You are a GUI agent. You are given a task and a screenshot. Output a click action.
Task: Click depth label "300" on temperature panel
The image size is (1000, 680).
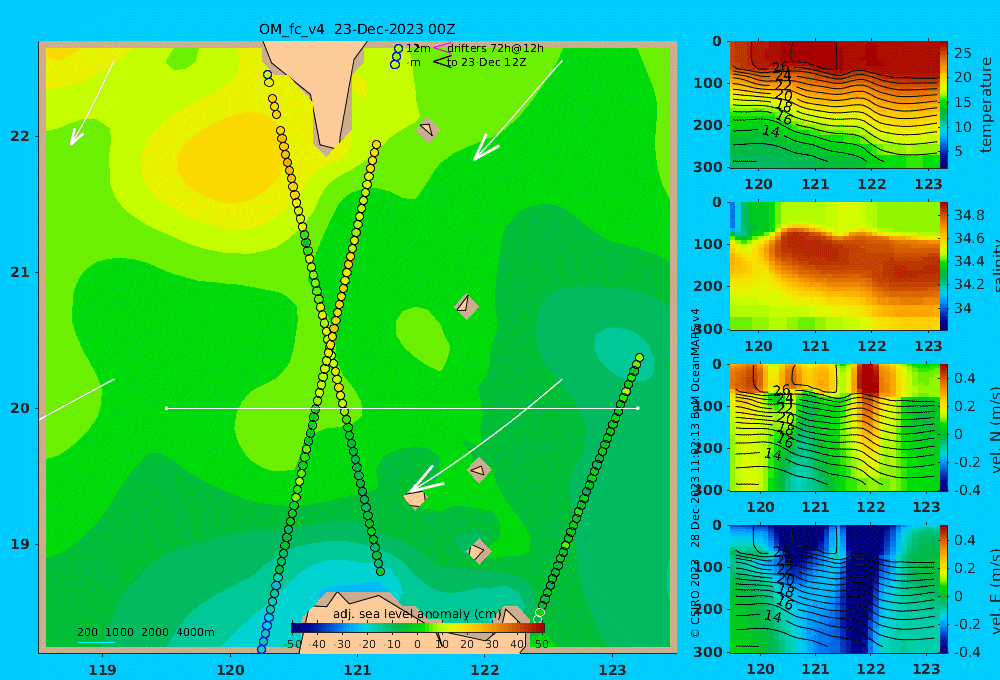[x=709, y=166]
